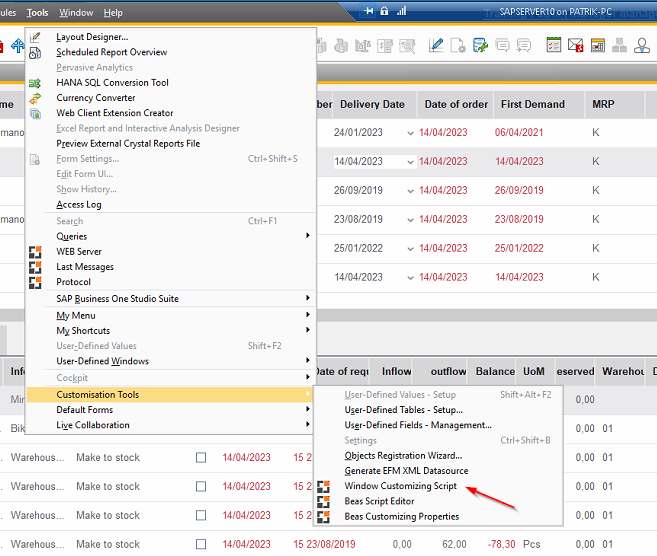The image size is (657, 556).
Task: Click the grey magnifier search toolbar icon
Action: (x=407, y=45)
